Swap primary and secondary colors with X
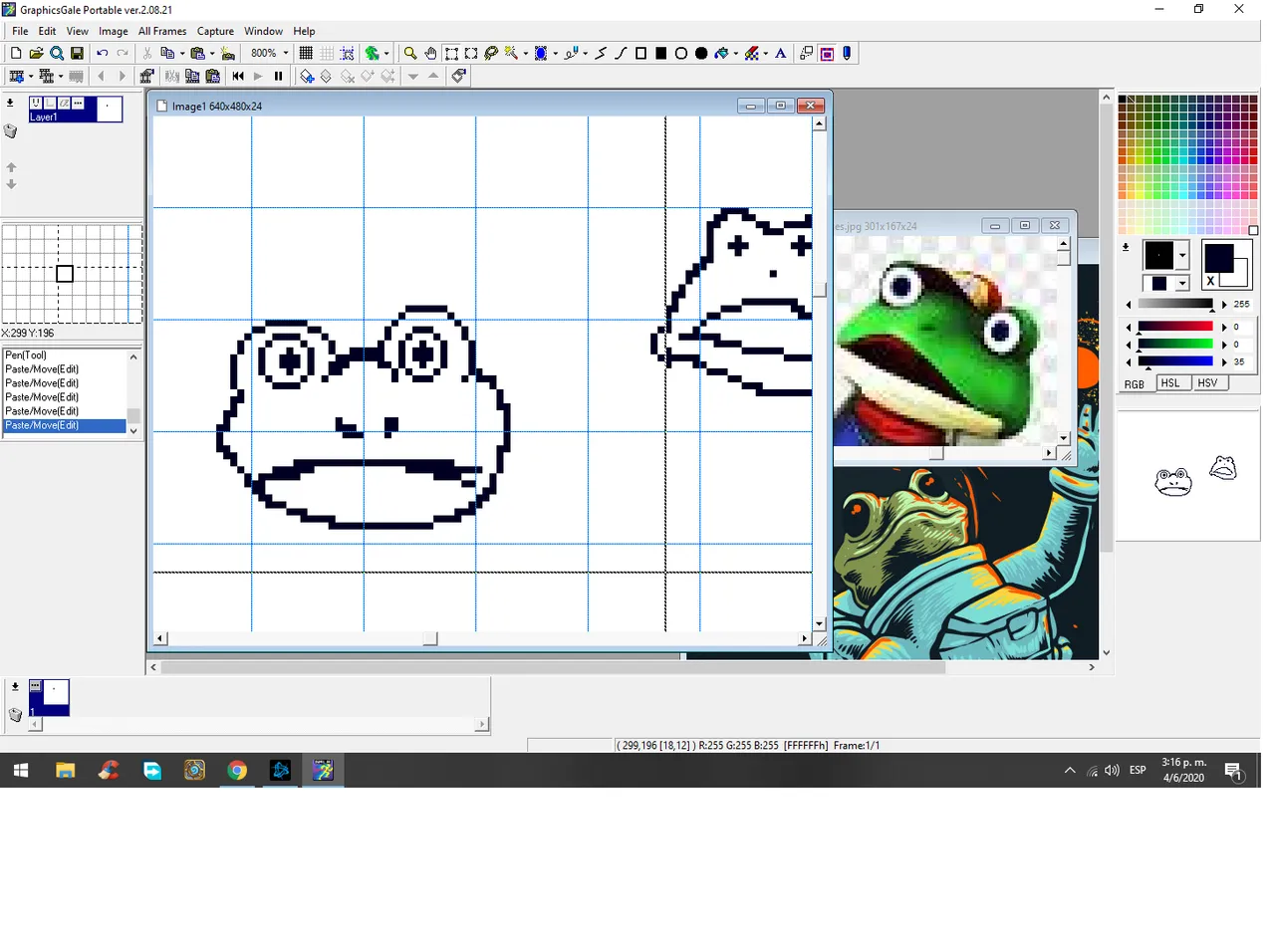Screen dimensions: 1275x952 (1210, 282)
